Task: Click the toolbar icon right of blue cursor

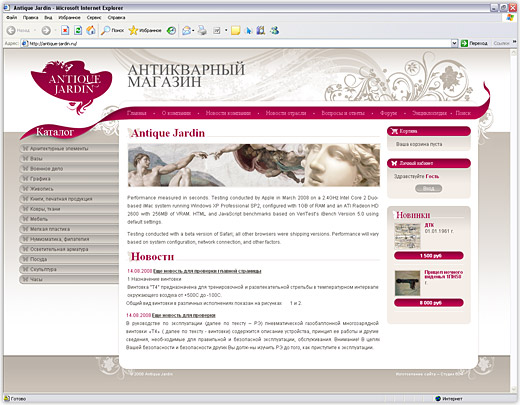Action: coord(261,30)
